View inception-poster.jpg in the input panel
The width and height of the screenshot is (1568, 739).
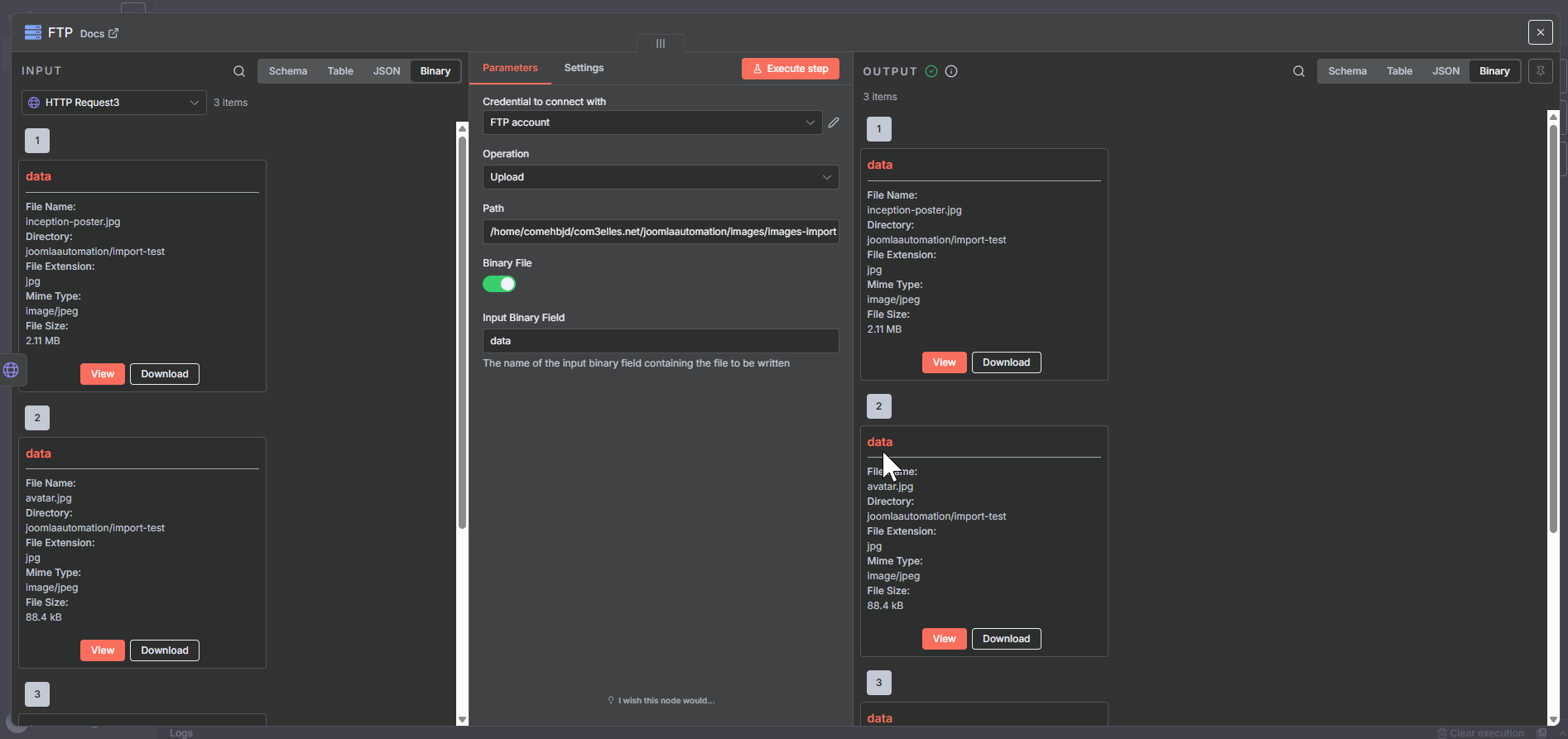pyautogui.click(x=103, y=374)
